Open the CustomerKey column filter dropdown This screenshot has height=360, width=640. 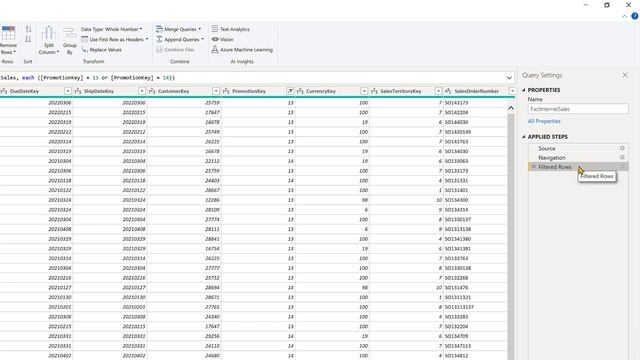(x=216, y=91)
